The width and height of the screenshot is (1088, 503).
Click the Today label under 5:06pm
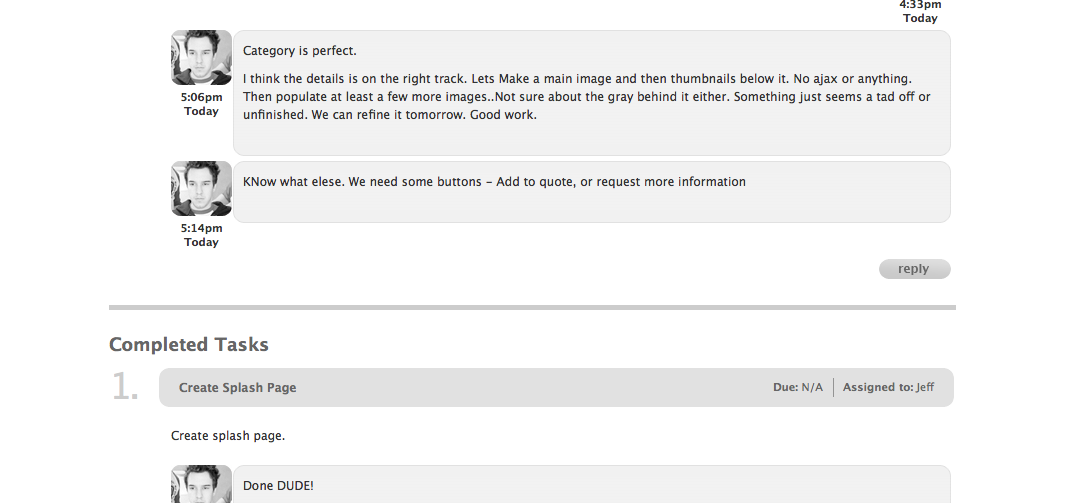click(201, 111)
